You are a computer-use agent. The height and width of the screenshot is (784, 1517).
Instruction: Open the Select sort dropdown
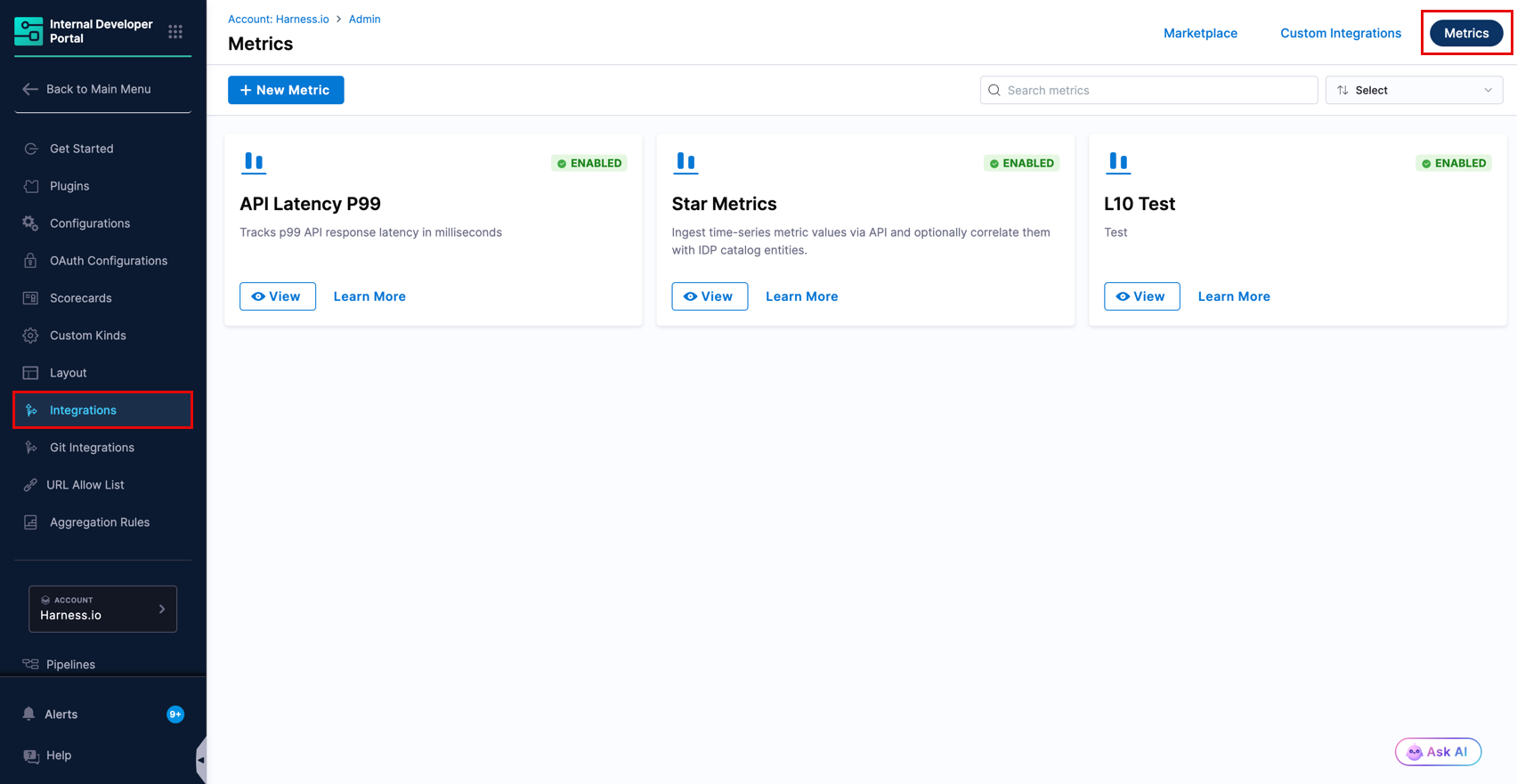tap(1414, 90)
